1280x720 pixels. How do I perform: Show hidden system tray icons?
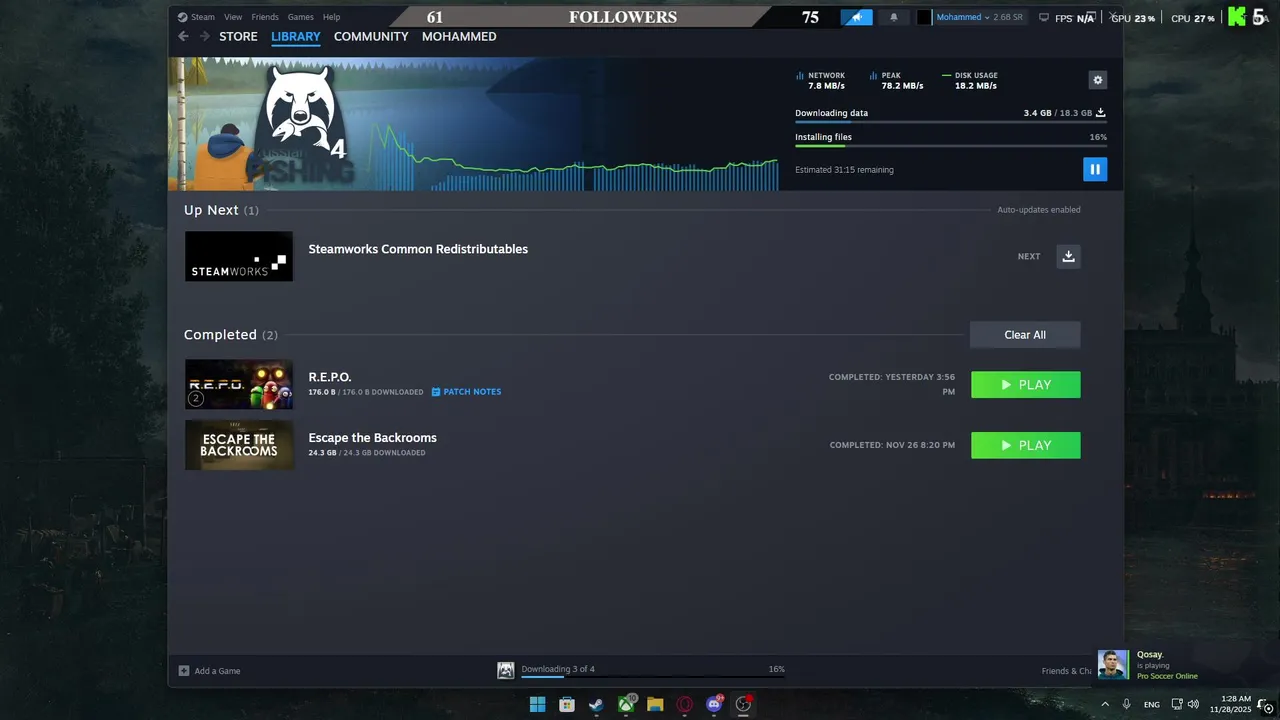pos(1105,704)
